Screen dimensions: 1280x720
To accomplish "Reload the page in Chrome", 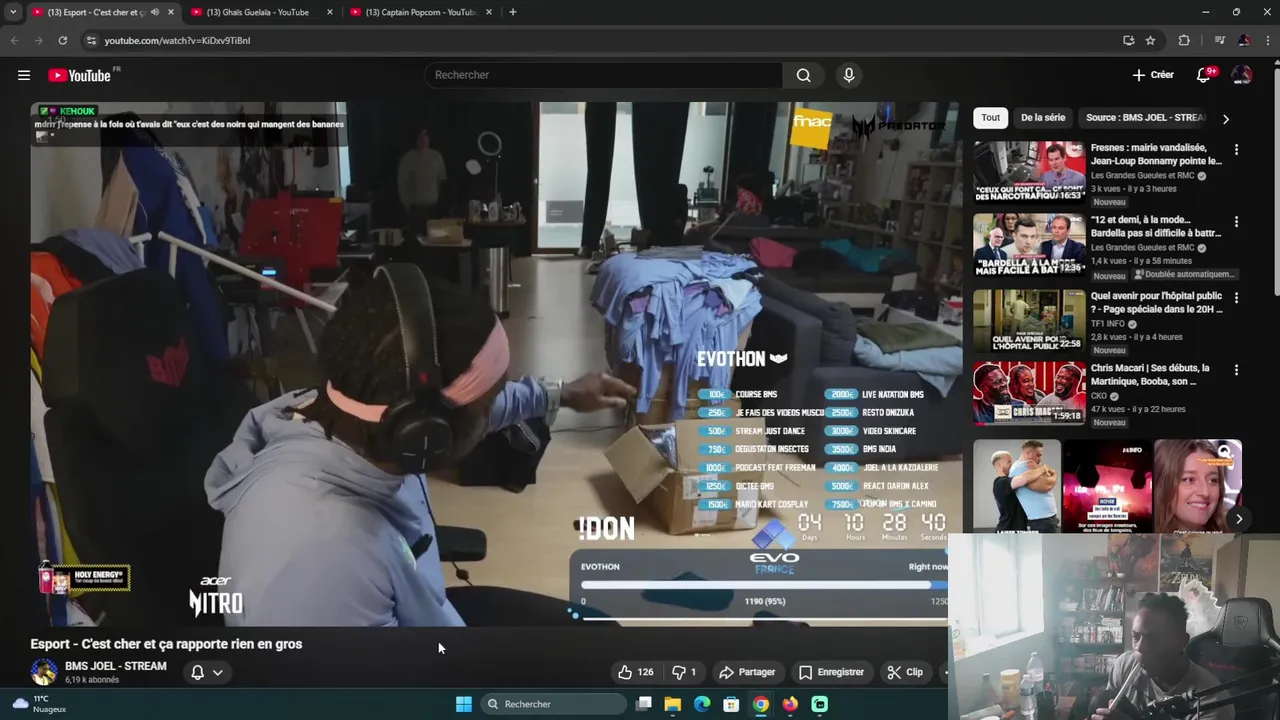I will 63,40.
